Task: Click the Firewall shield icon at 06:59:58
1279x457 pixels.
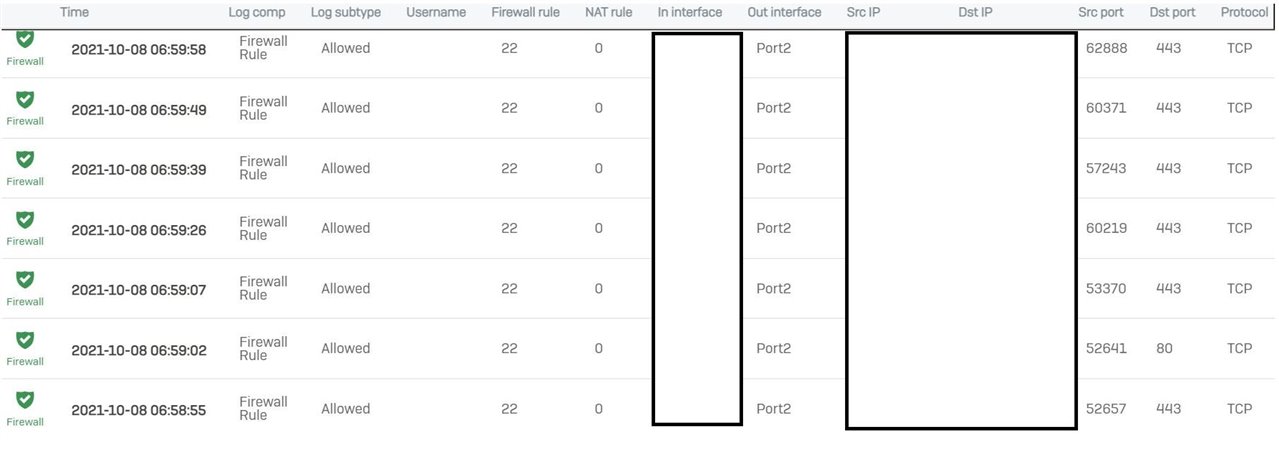Action: [25, 40]
